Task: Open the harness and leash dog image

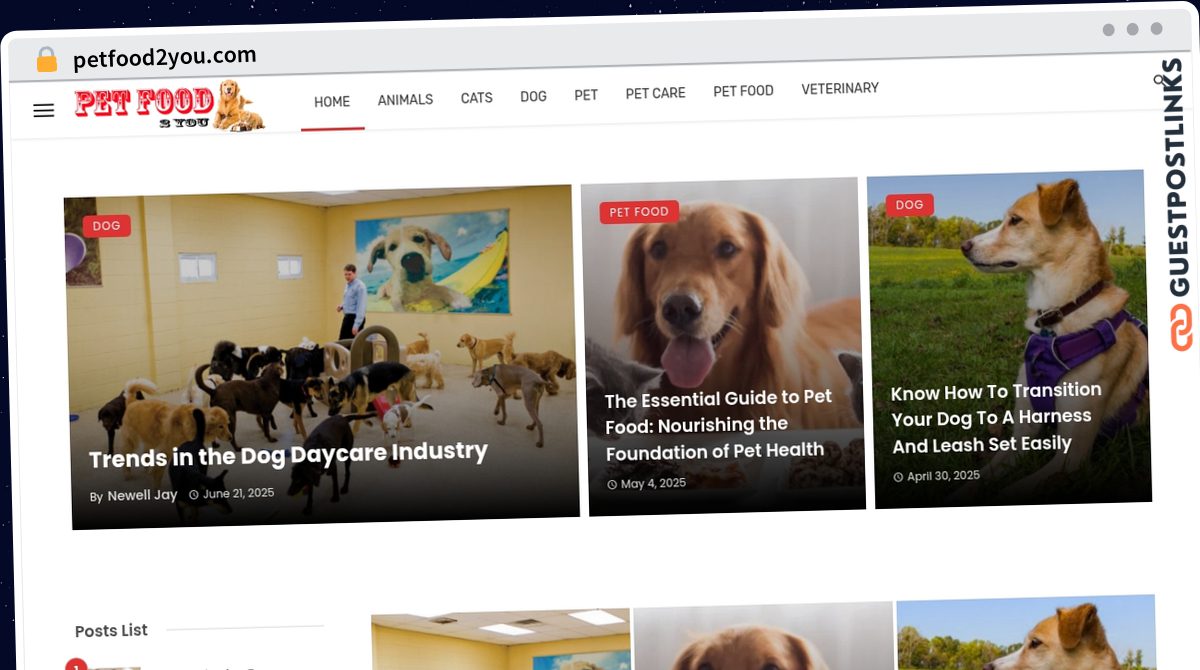Action: (1008, 338)
